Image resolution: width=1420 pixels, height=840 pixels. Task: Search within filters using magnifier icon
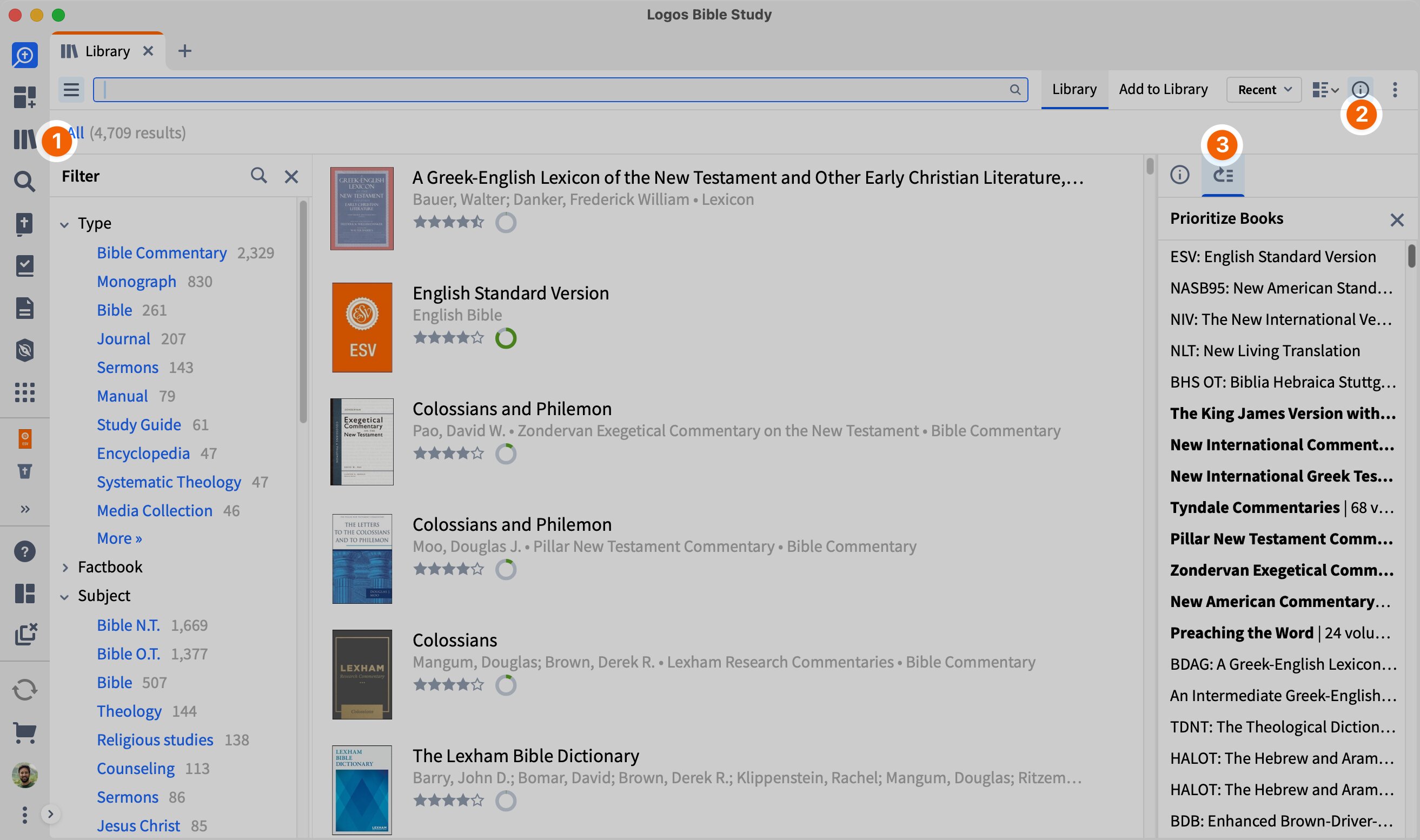tap(259, 176)
